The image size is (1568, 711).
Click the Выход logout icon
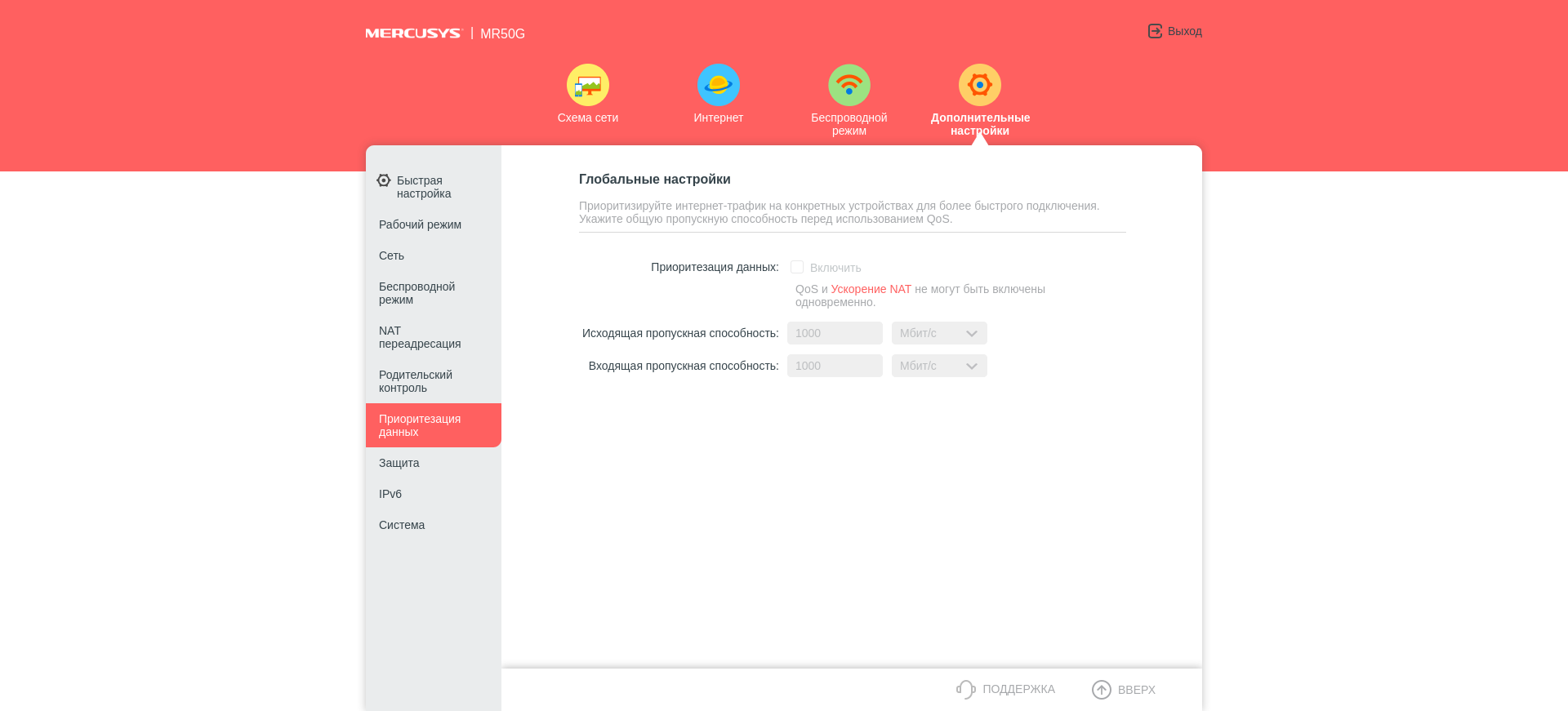pos(1155,31)
